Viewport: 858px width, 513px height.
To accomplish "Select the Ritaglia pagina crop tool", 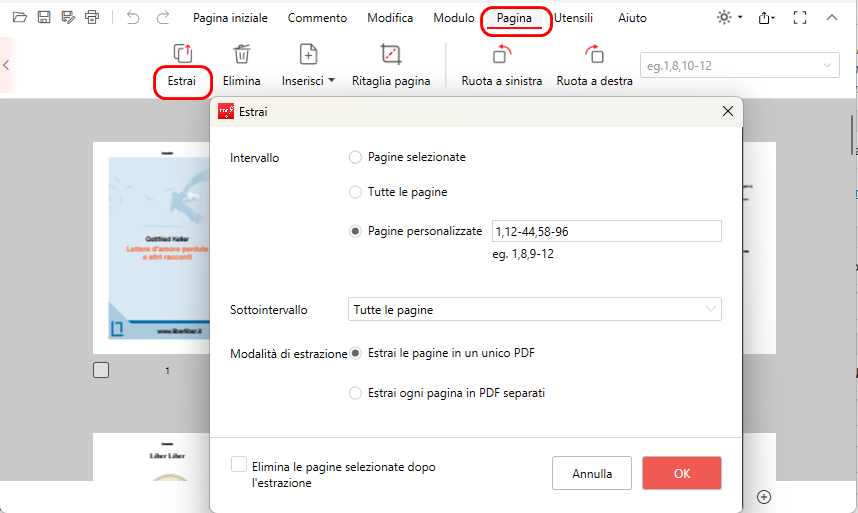I will [391, 66].
